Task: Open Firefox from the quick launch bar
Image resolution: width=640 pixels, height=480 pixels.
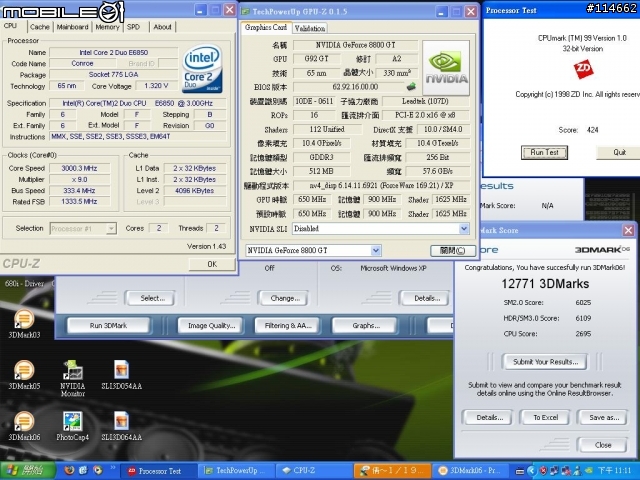Action: tap(69, 471)
